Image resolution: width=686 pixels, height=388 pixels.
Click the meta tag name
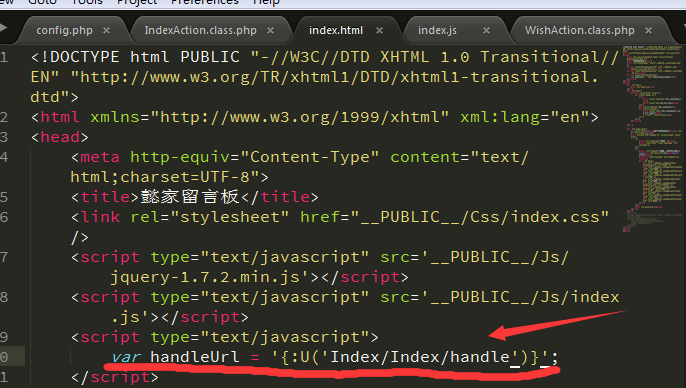click(x=100, y=157)
